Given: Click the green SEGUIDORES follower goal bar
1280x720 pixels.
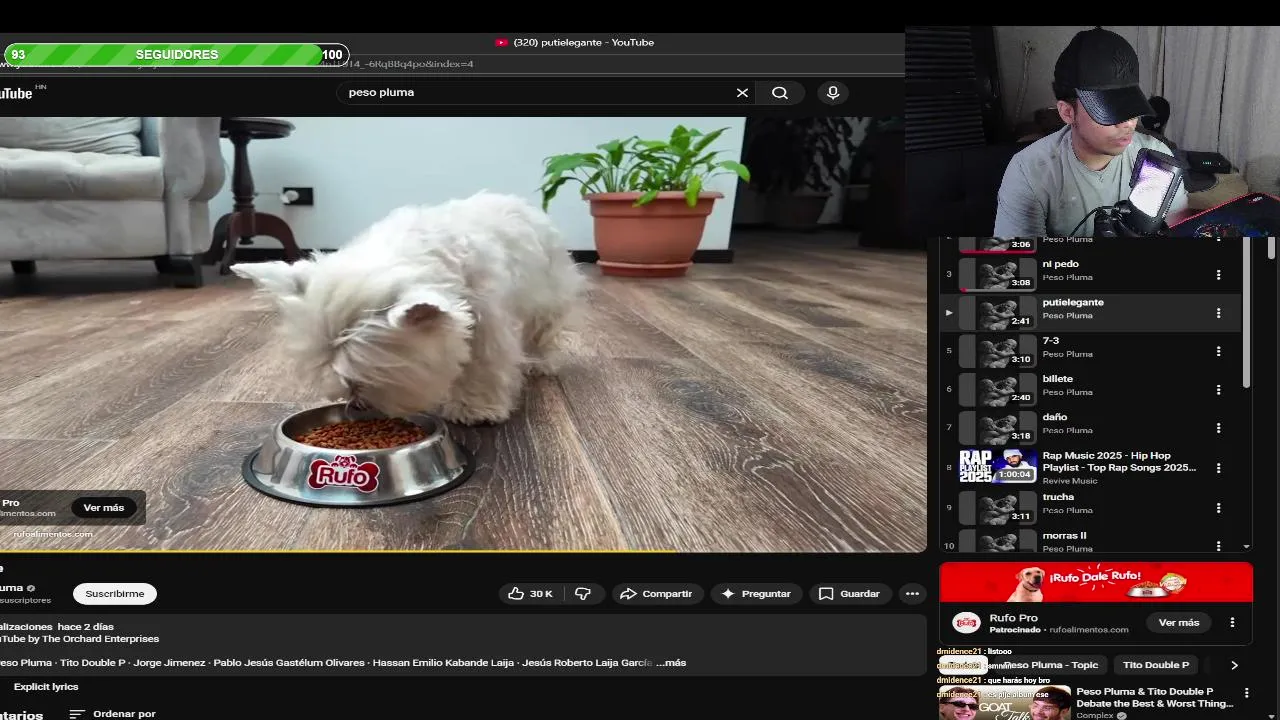Looking at the screenshot, I should [x=176, y=55].
